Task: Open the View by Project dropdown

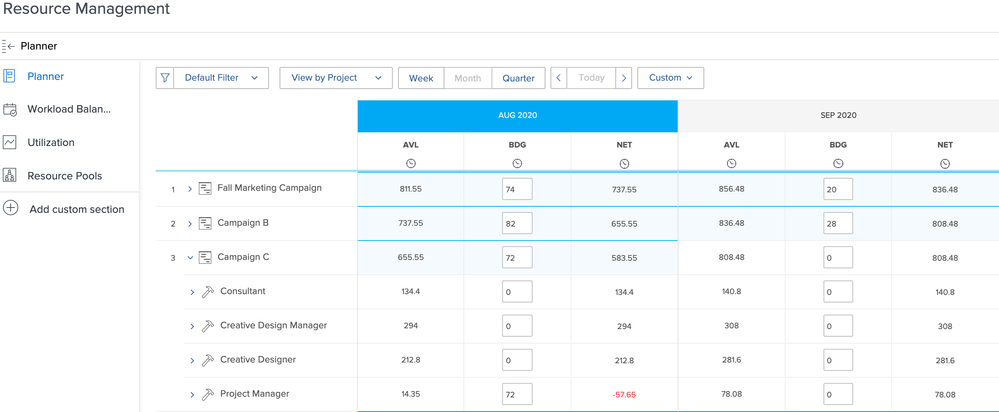Action: 335,78
